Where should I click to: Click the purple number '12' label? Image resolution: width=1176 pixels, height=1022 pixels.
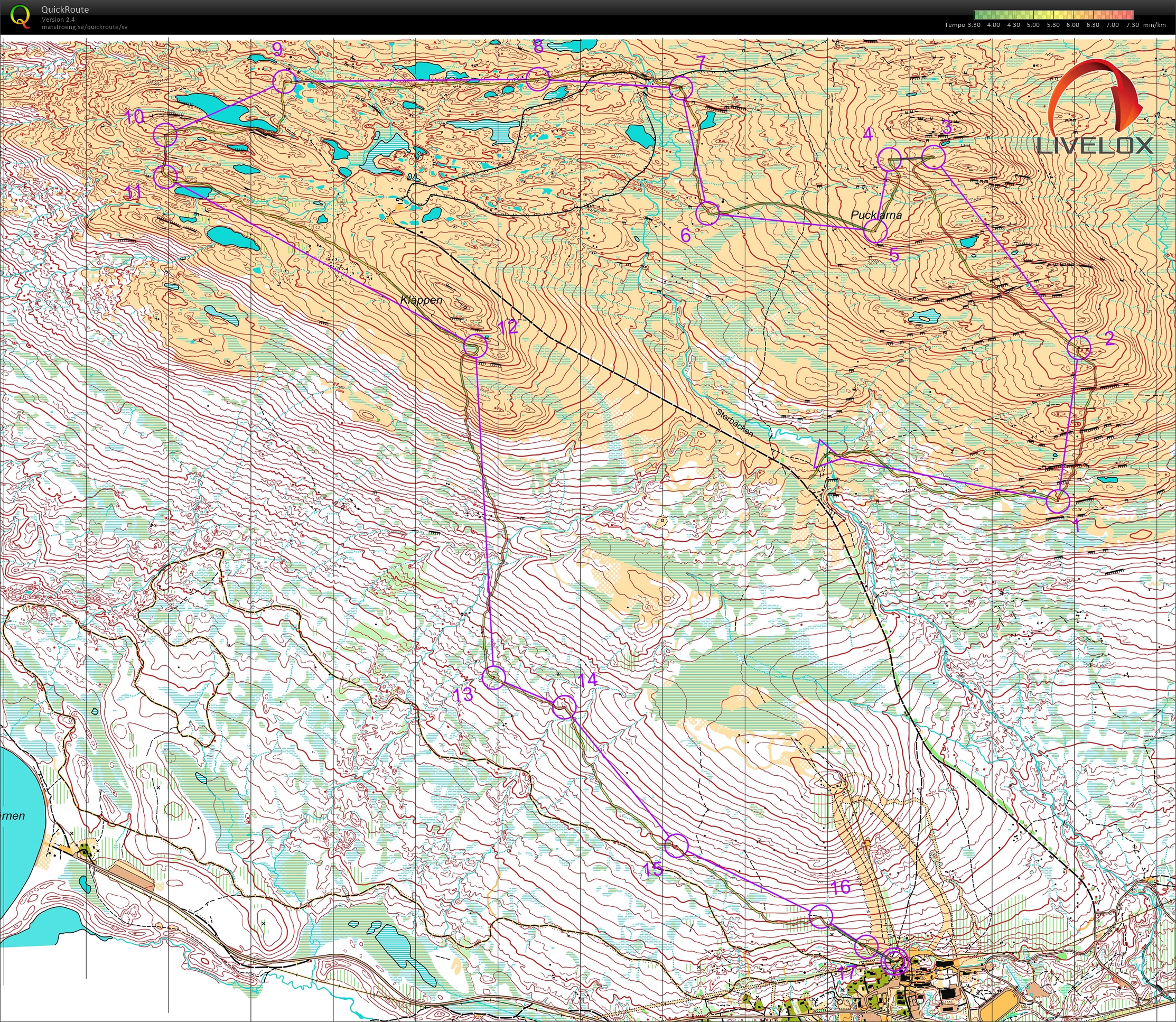pos(507,327)
